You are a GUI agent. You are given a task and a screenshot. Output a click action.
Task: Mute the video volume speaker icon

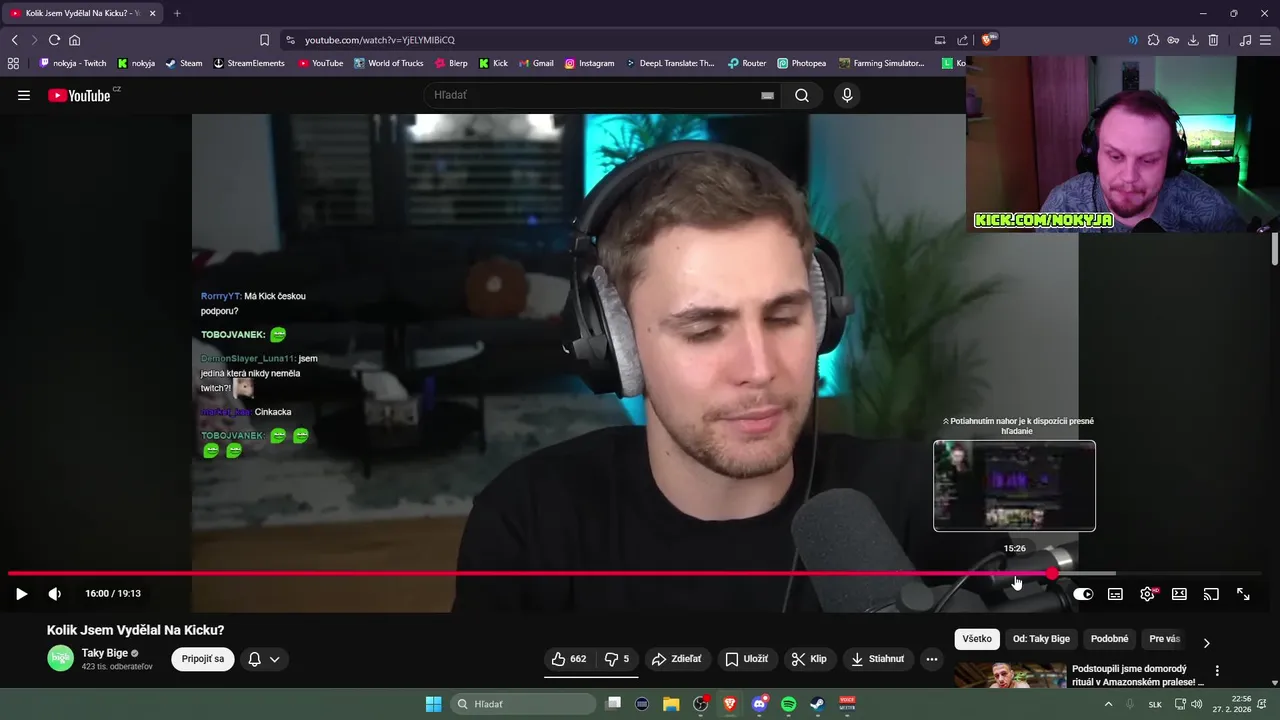pyautogui.click(x=55, y=594)
